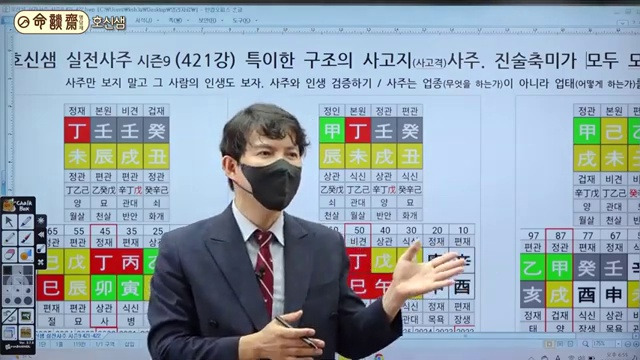Click the 10 age cell in second chart
640x360 pixels.
tap(462, 230)
